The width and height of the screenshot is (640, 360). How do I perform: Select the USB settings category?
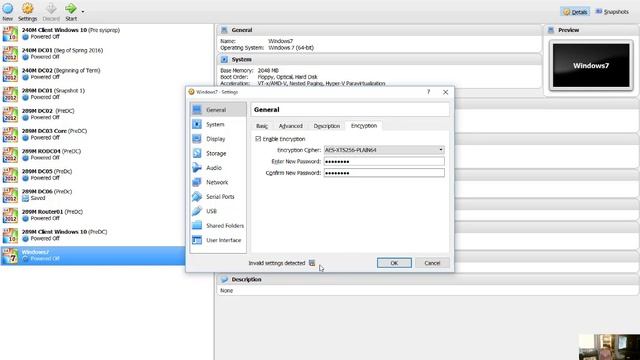click(x=218, y=211)
